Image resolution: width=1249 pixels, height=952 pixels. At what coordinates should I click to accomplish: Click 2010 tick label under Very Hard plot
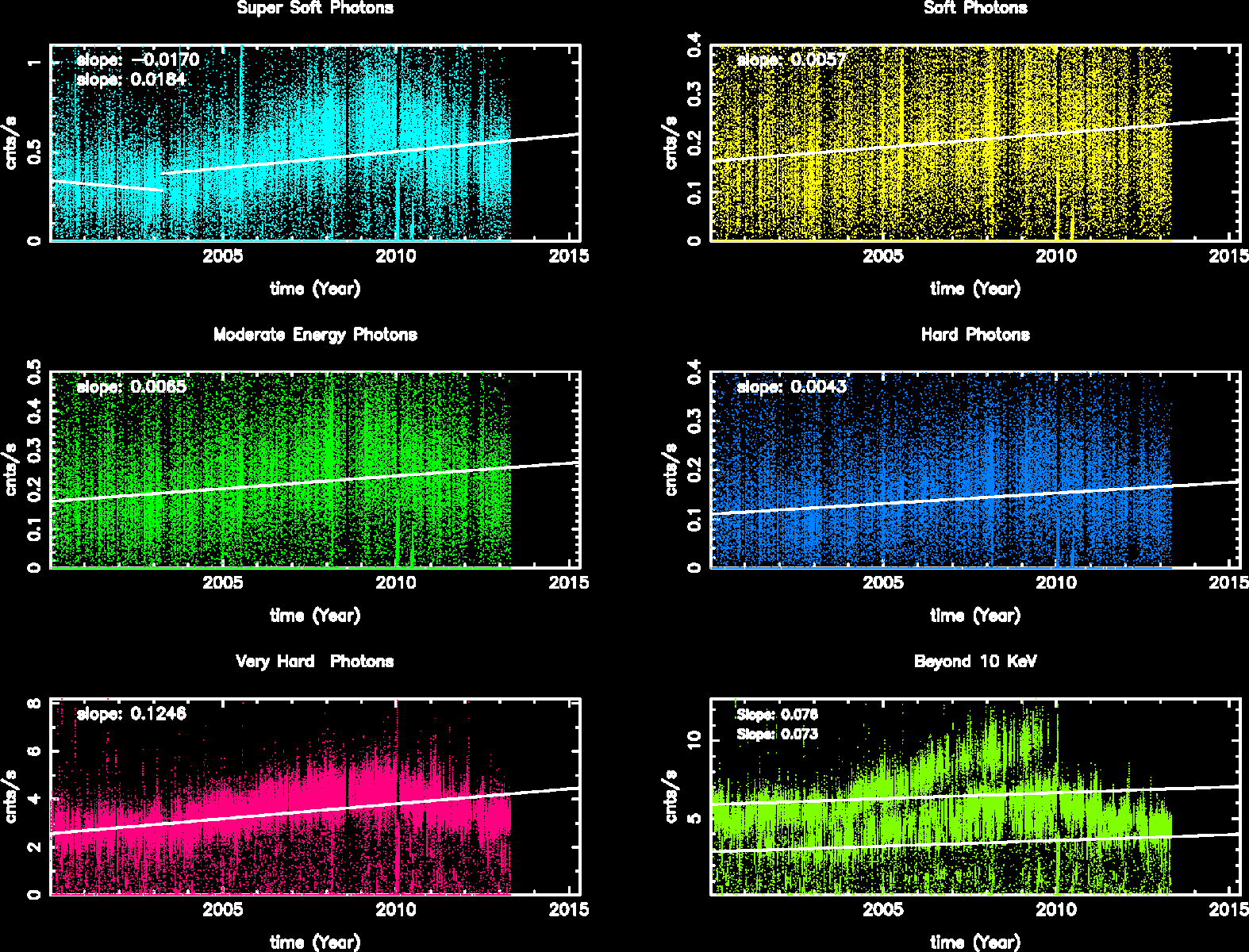pyautogui.click(x=395, y=909)
